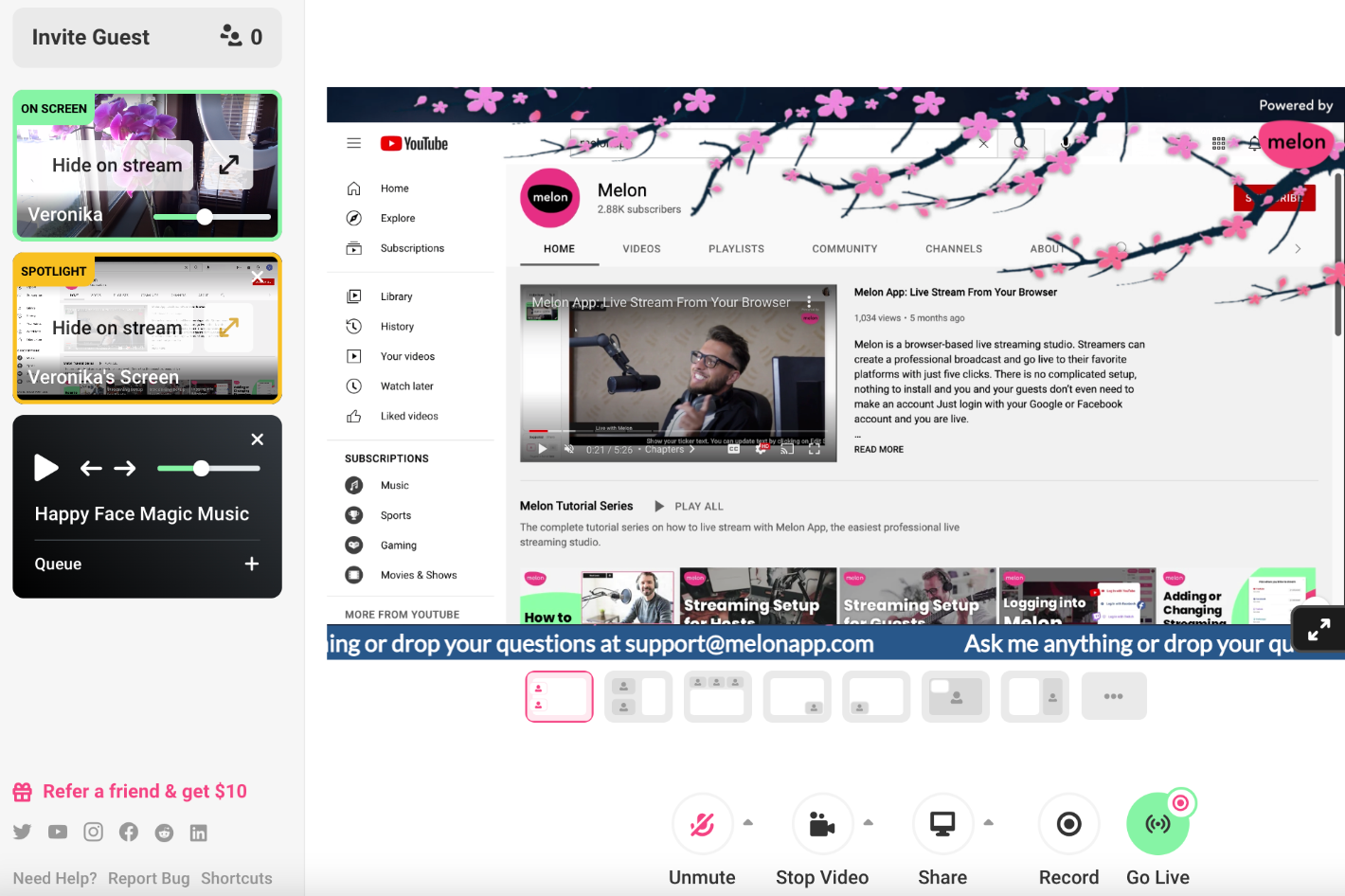Image resolution: width=1345 pixels, height=896 pixels.
Task: Switch to the COMMUNITY channel tab
Action: [845, 249]
